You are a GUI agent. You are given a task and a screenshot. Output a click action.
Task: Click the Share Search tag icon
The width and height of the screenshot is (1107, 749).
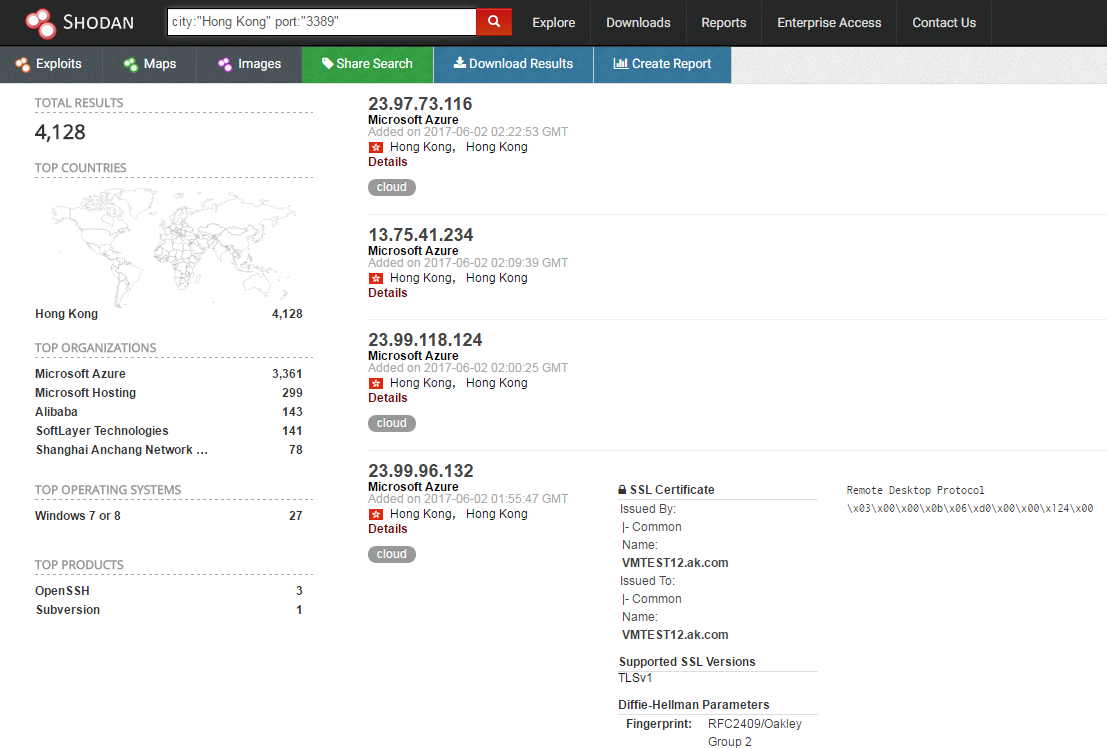(327, 64)
